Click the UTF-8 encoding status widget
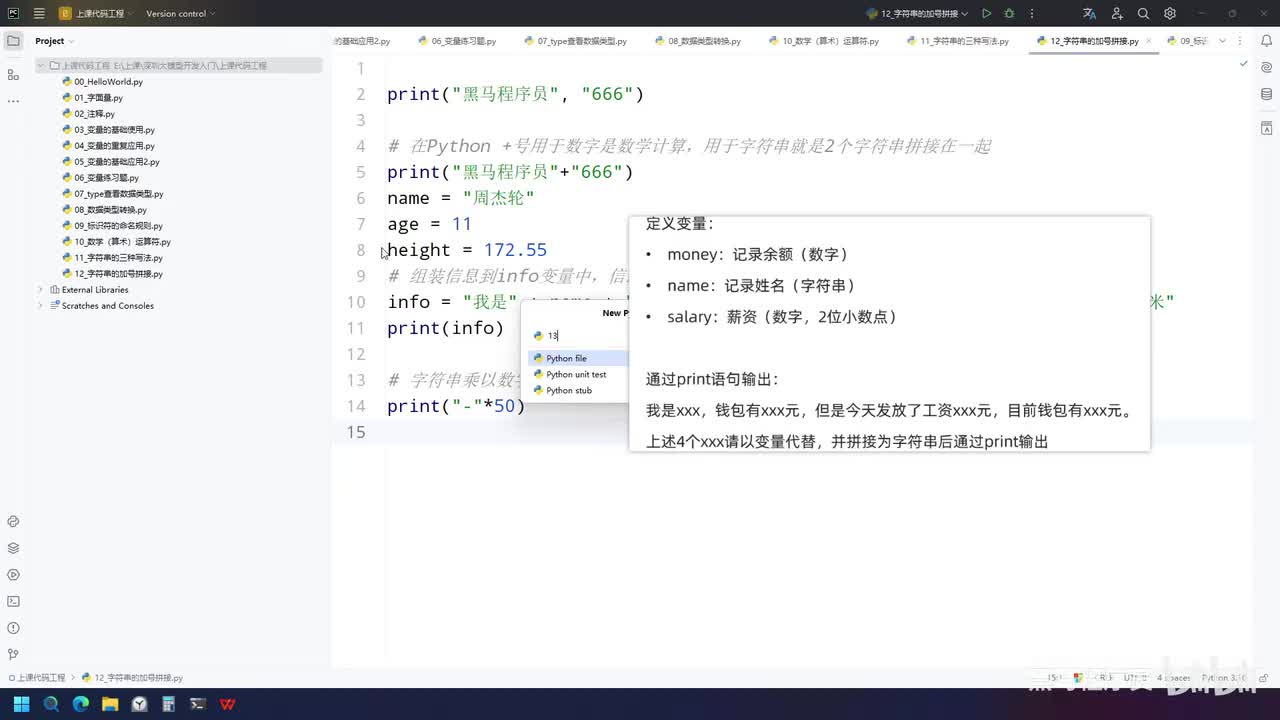The height and width of the screenshot is (720, 1280). pos(1135,678)
